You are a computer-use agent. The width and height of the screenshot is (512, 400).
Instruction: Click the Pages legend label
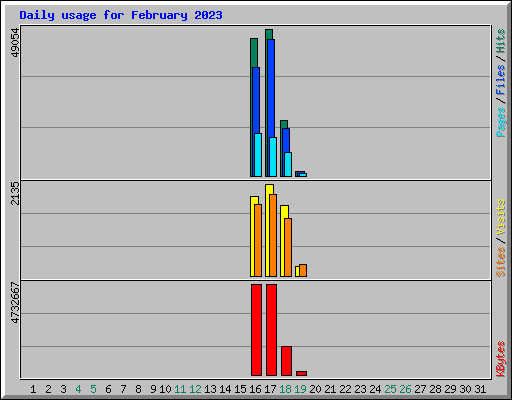(501, 122)
